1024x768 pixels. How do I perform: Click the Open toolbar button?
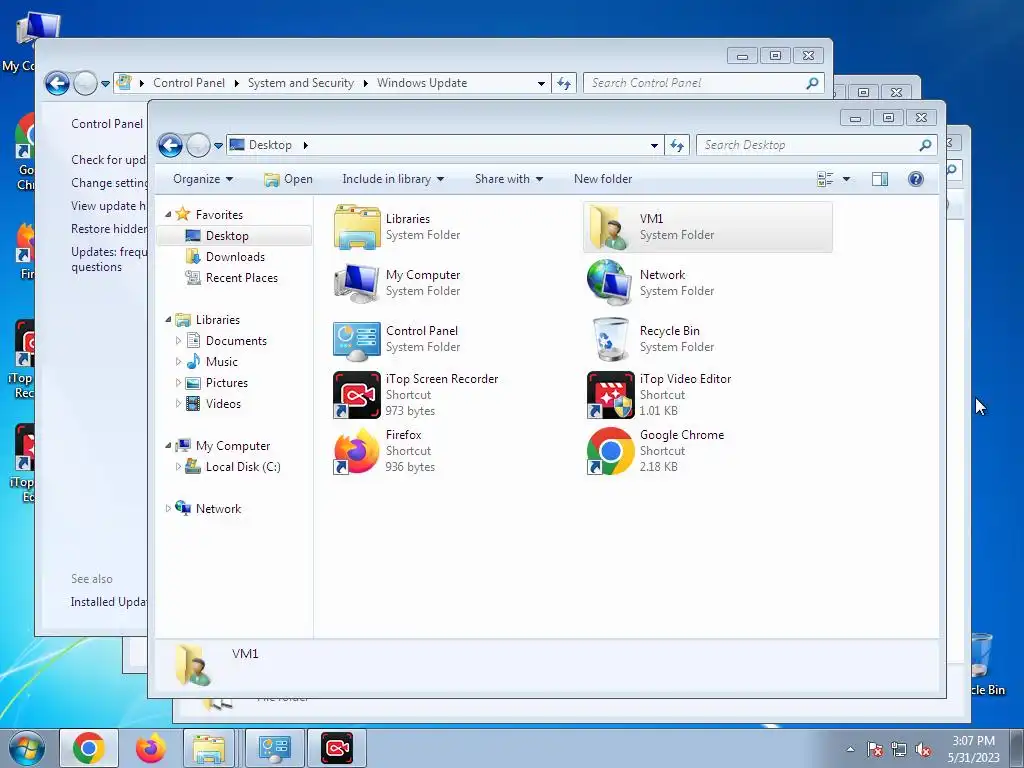289,179
